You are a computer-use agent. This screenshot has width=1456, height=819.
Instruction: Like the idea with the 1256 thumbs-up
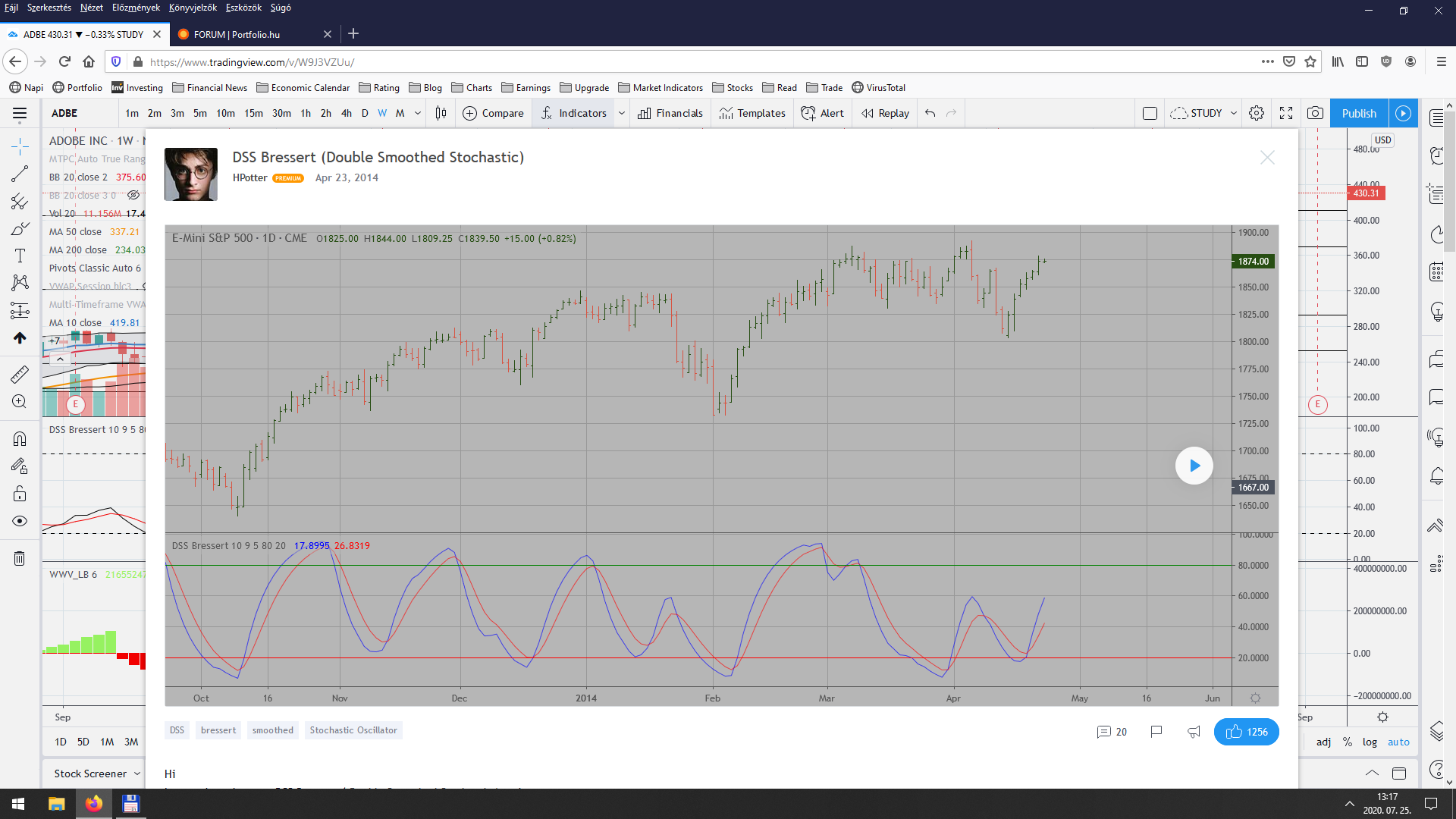[1246, 732]
